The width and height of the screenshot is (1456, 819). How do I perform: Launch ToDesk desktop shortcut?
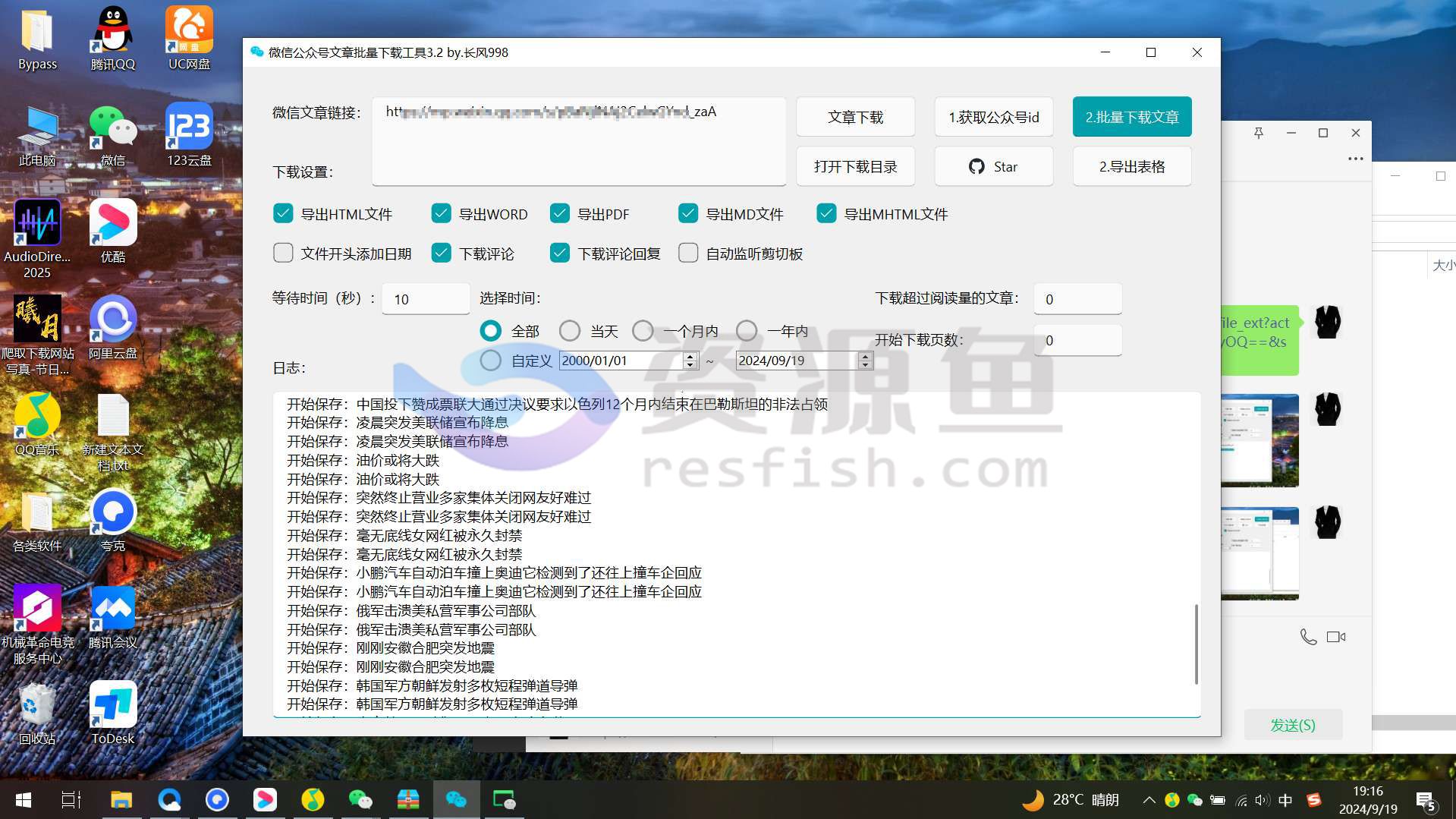[113, 714]
